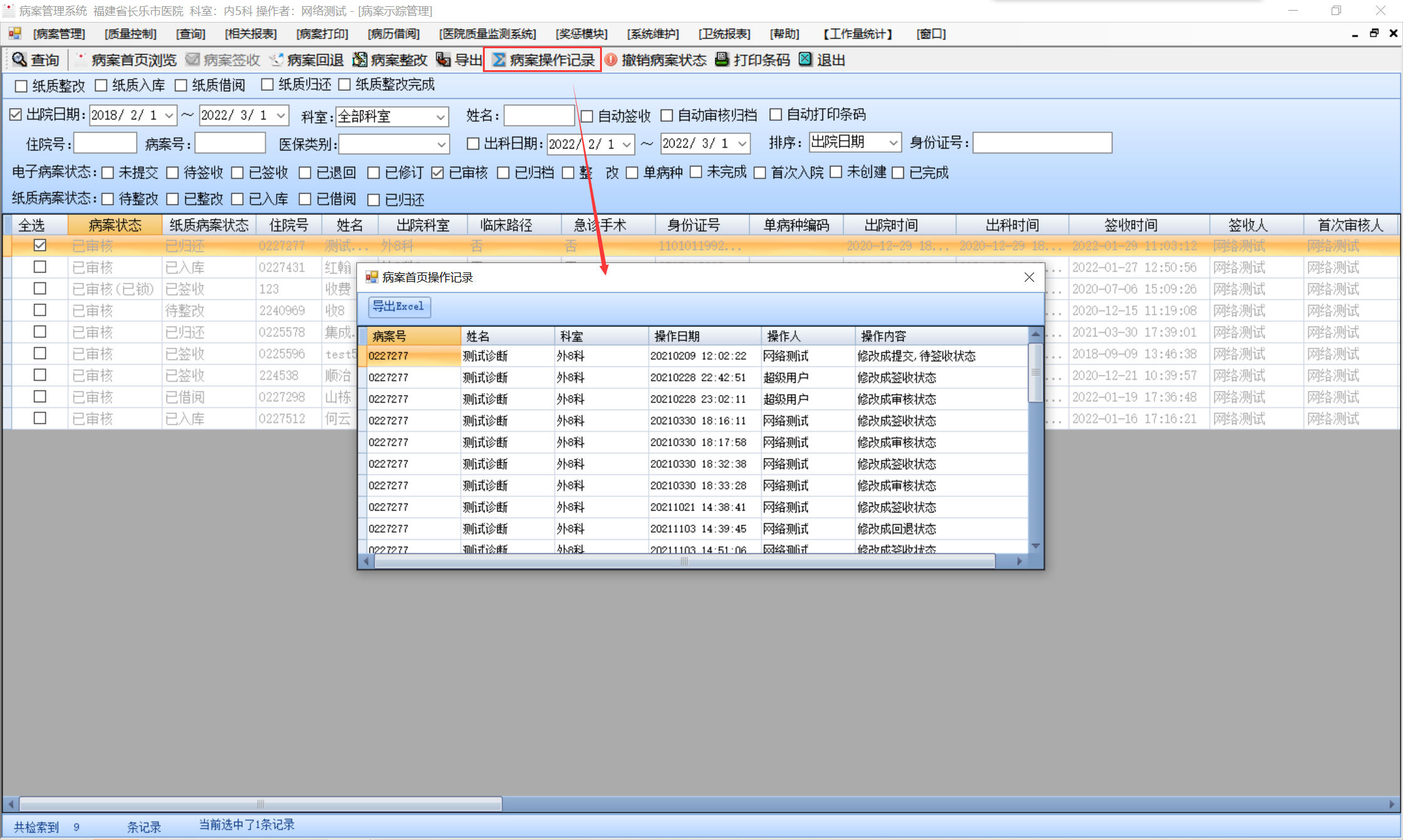Click the 打印条码 printer icon
Viewport: 1403px width, 840px height.
[722, 60]
